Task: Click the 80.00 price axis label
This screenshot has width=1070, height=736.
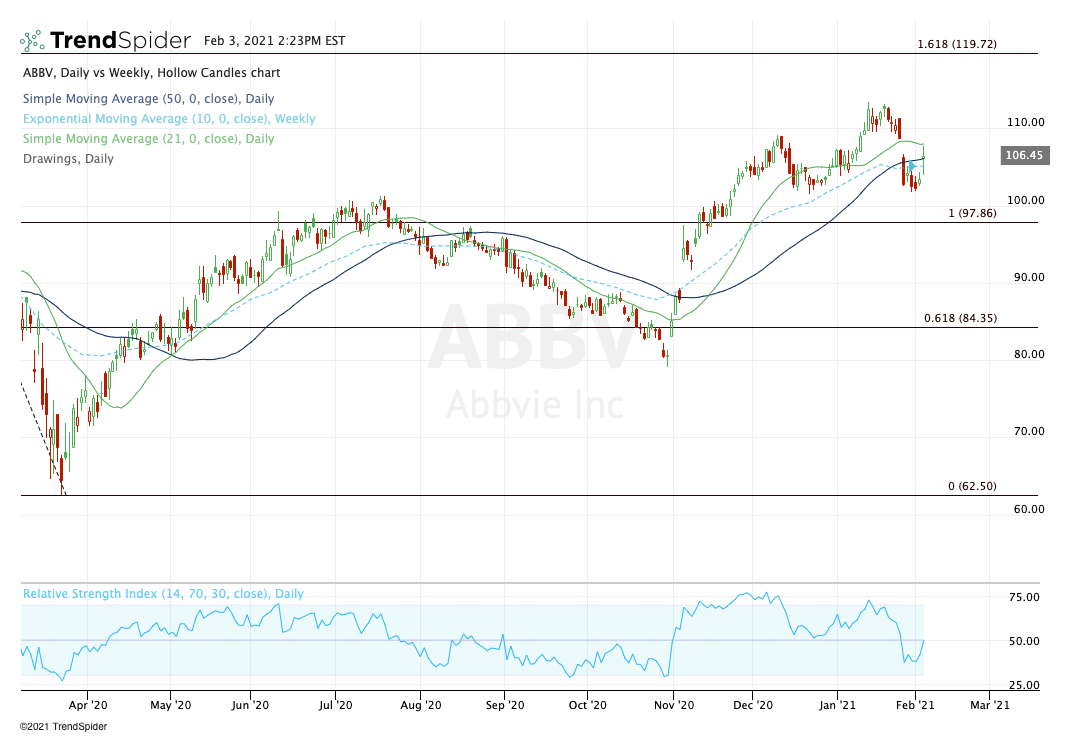Action: click(1029, 354)
